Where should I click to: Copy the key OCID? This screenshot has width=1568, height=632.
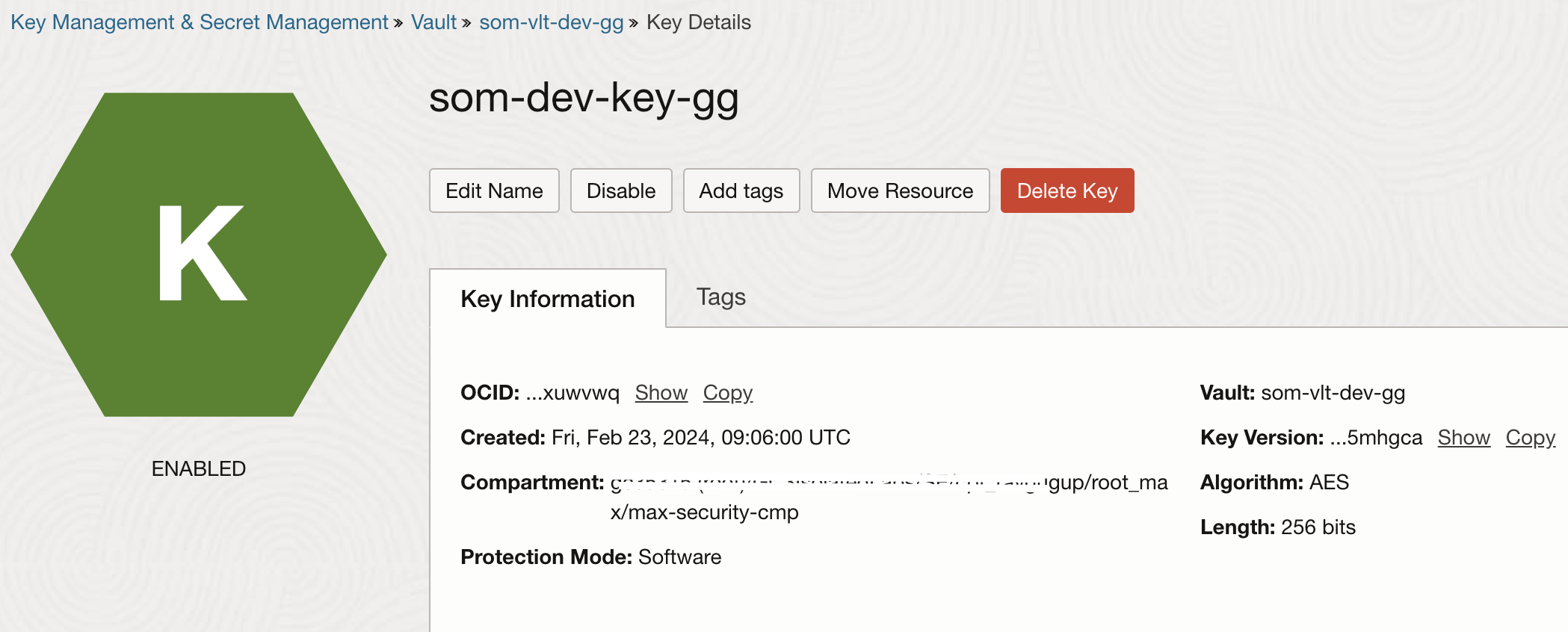pyautogui.click(x=727, y=393)
